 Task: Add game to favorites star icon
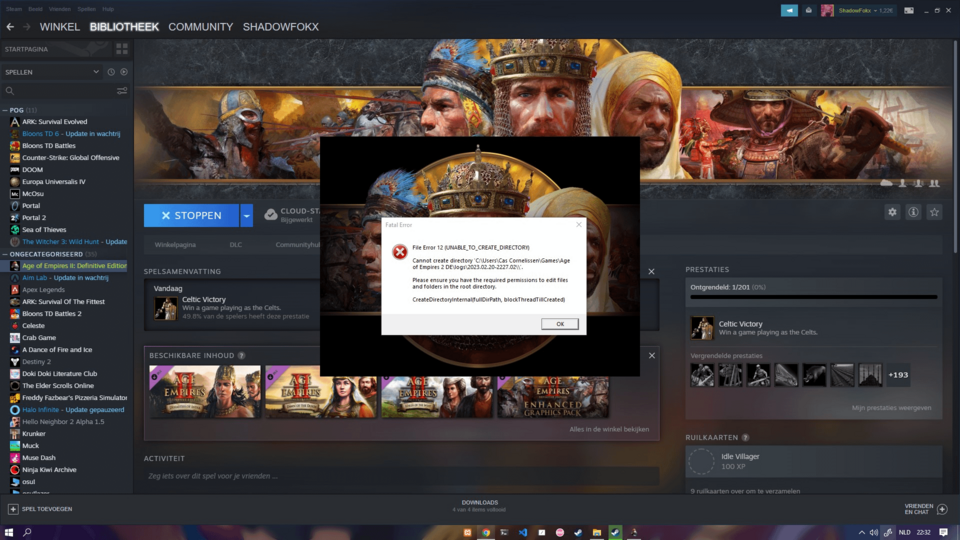[934, 212]
